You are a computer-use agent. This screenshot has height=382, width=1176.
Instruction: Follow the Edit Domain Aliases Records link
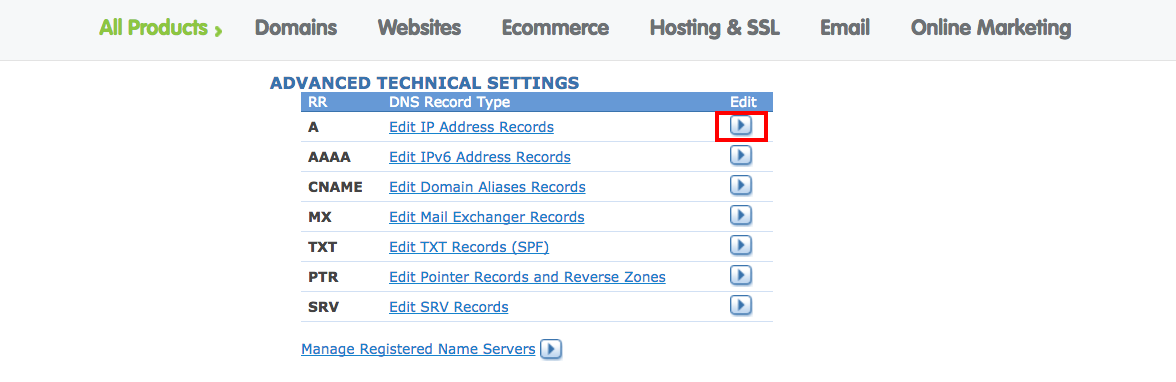[488, 187]
